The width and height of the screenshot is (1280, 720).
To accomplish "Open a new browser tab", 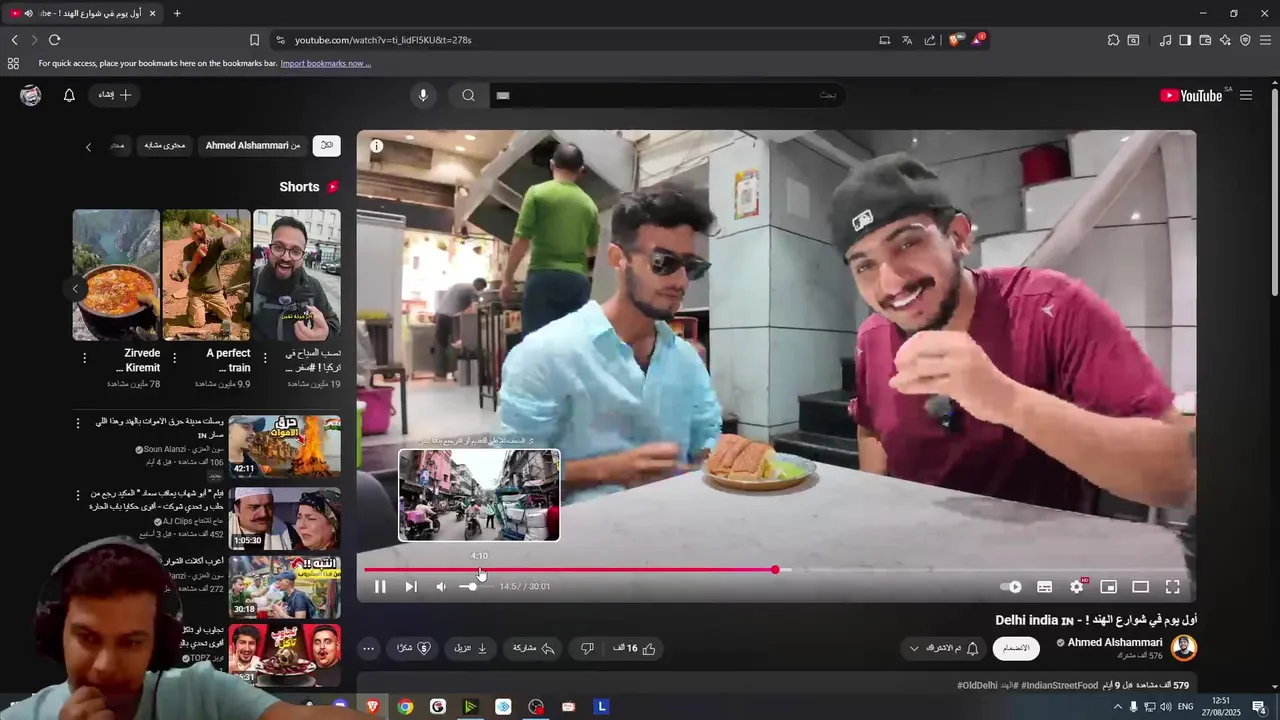I will pyautogui.click(x=177, y=13).
